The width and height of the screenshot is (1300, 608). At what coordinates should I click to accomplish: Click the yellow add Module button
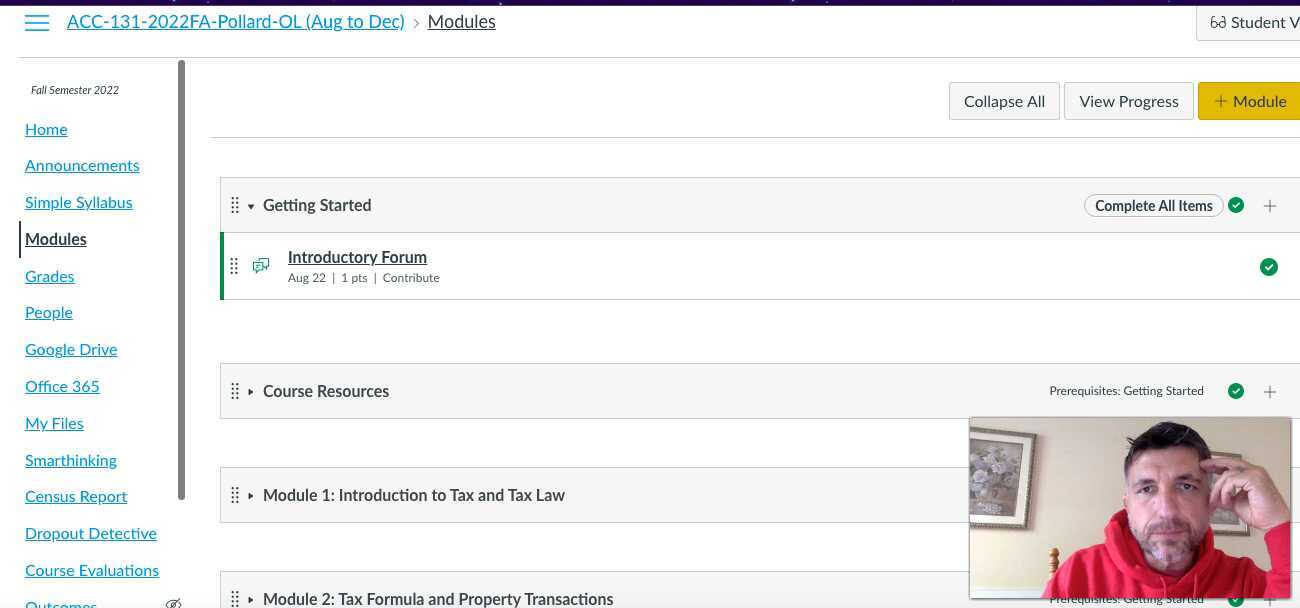pos(1249,101)
